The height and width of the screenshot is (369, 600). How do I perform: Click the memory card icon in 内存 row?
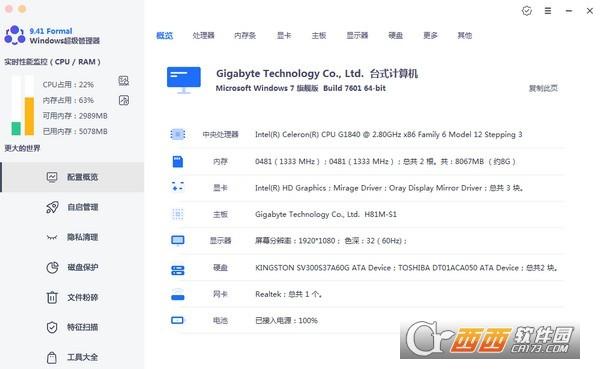tap(178, 162)
